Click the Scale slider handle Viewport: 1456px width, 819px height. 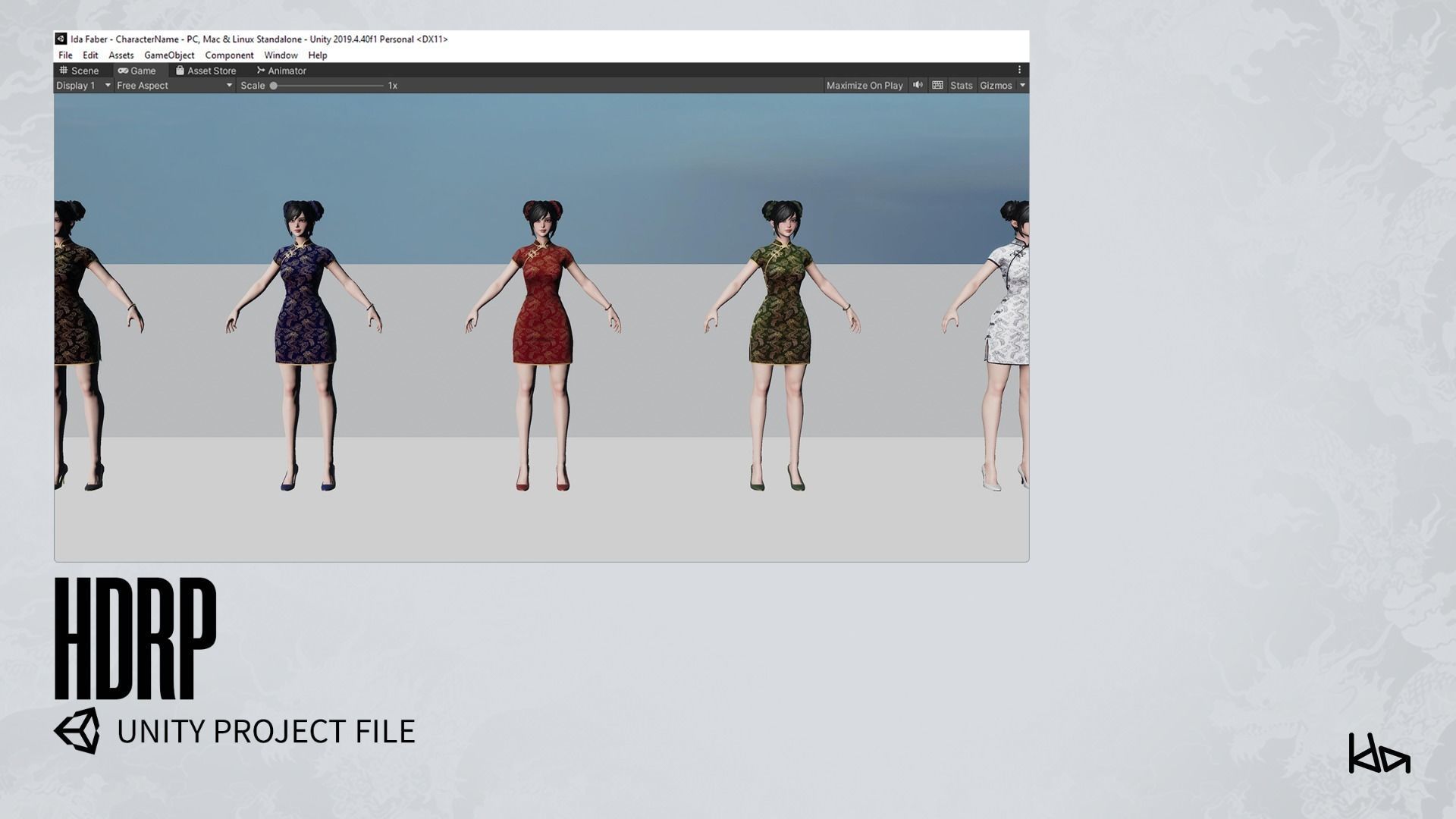[274, 86]
